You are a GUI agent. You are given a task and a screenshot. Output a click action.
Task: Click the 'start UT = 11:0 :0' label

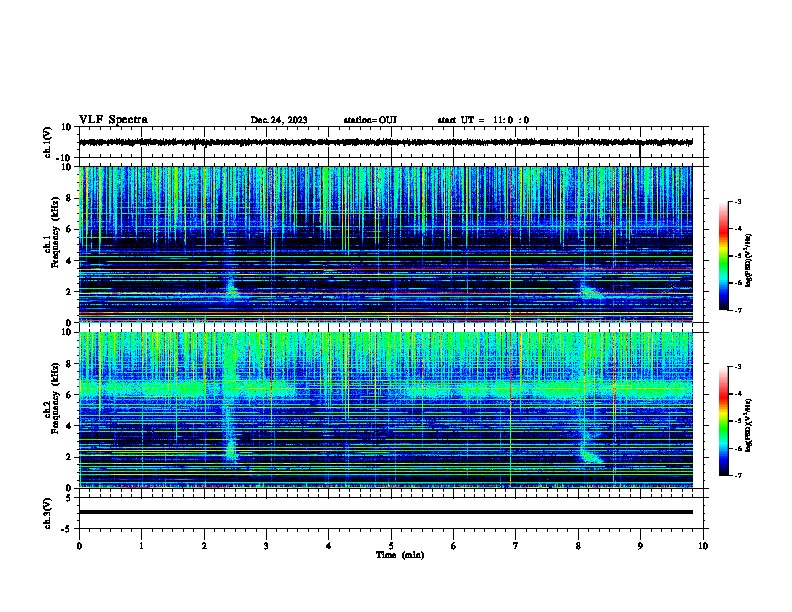pyautogui.click(x=483, y=120)
